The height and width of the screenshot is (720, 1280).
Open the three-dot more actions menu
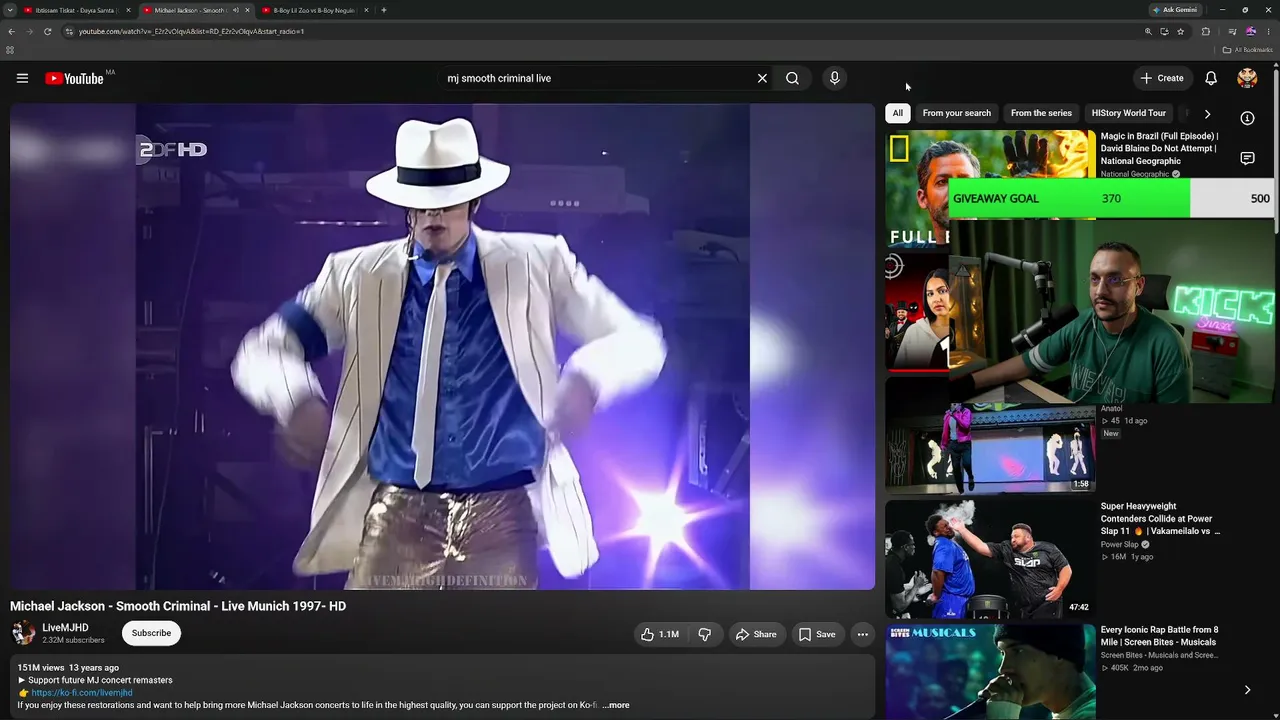862,634
